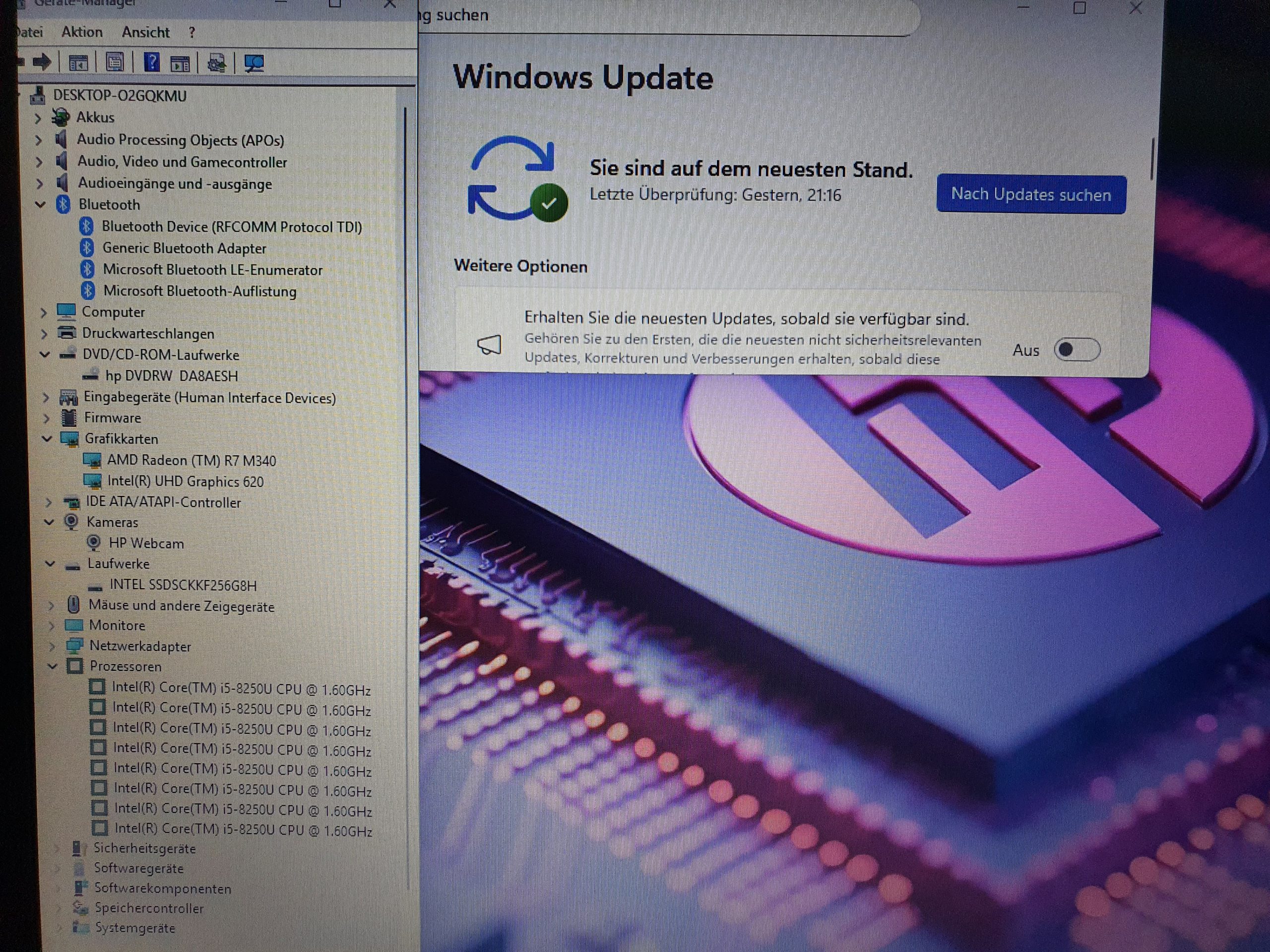The width and height of the screenshot is (1270, 952).
Task: Click the blue Help question mark icon
Action: pyautogui.click(x=152, y=62)
